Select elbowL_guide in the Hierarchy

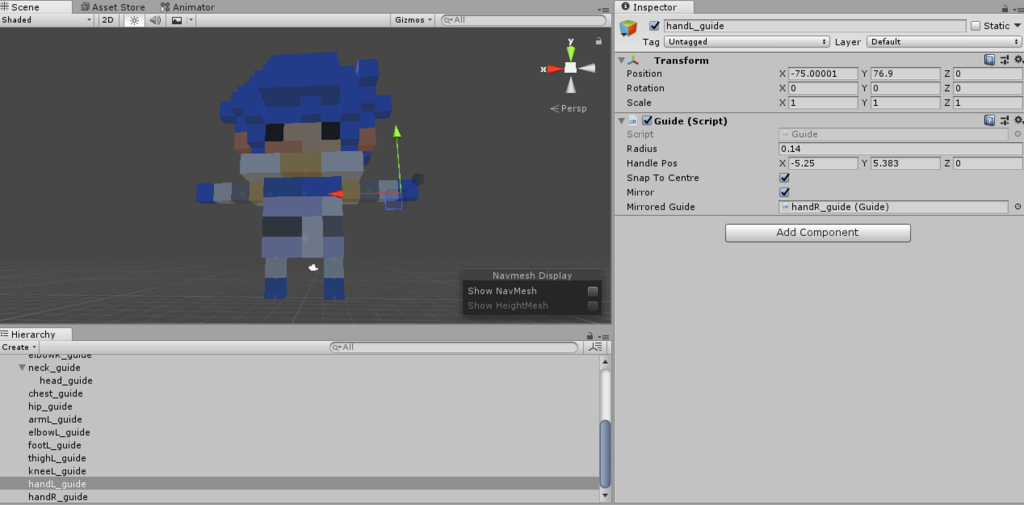point(59,432)
